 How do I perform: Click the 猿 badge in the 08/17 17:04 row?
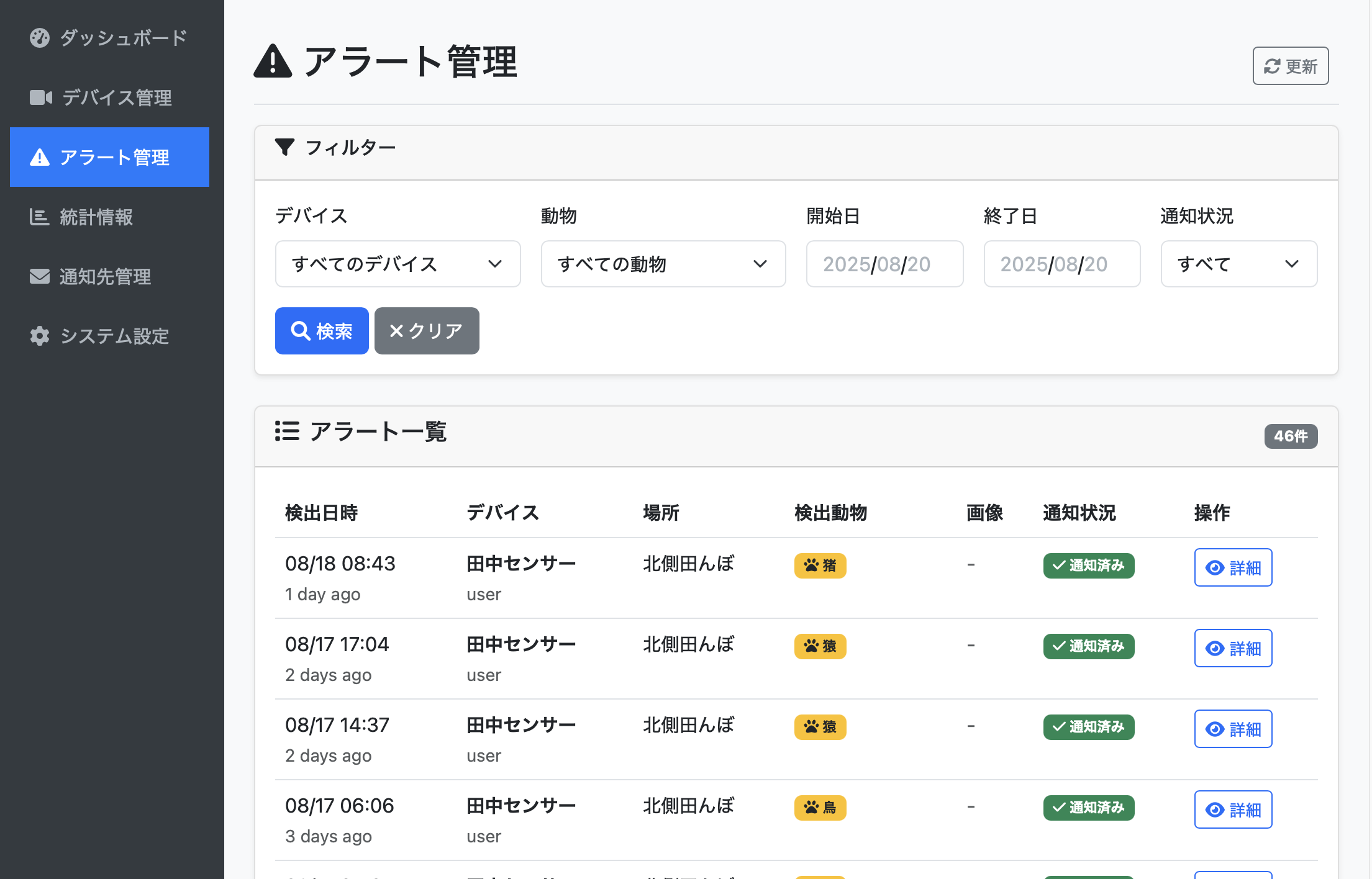tap(820, 646)
